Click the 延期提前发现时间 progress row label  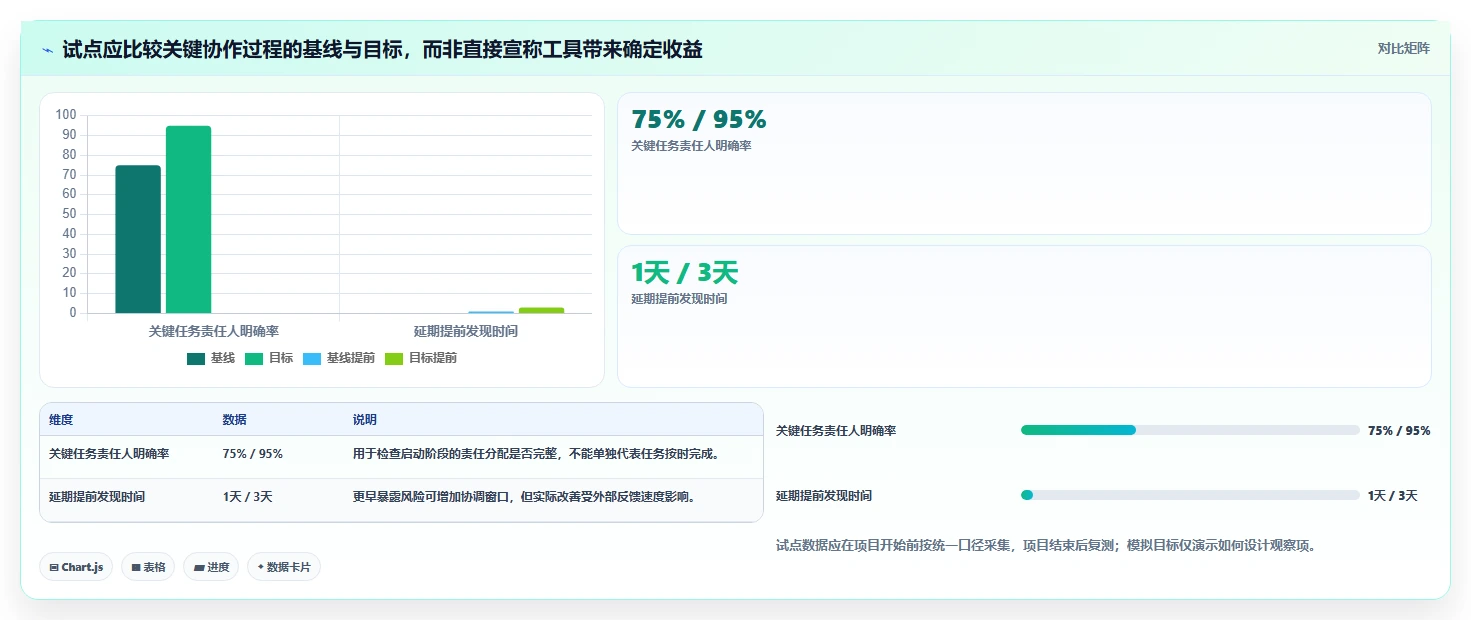(824, 496)
